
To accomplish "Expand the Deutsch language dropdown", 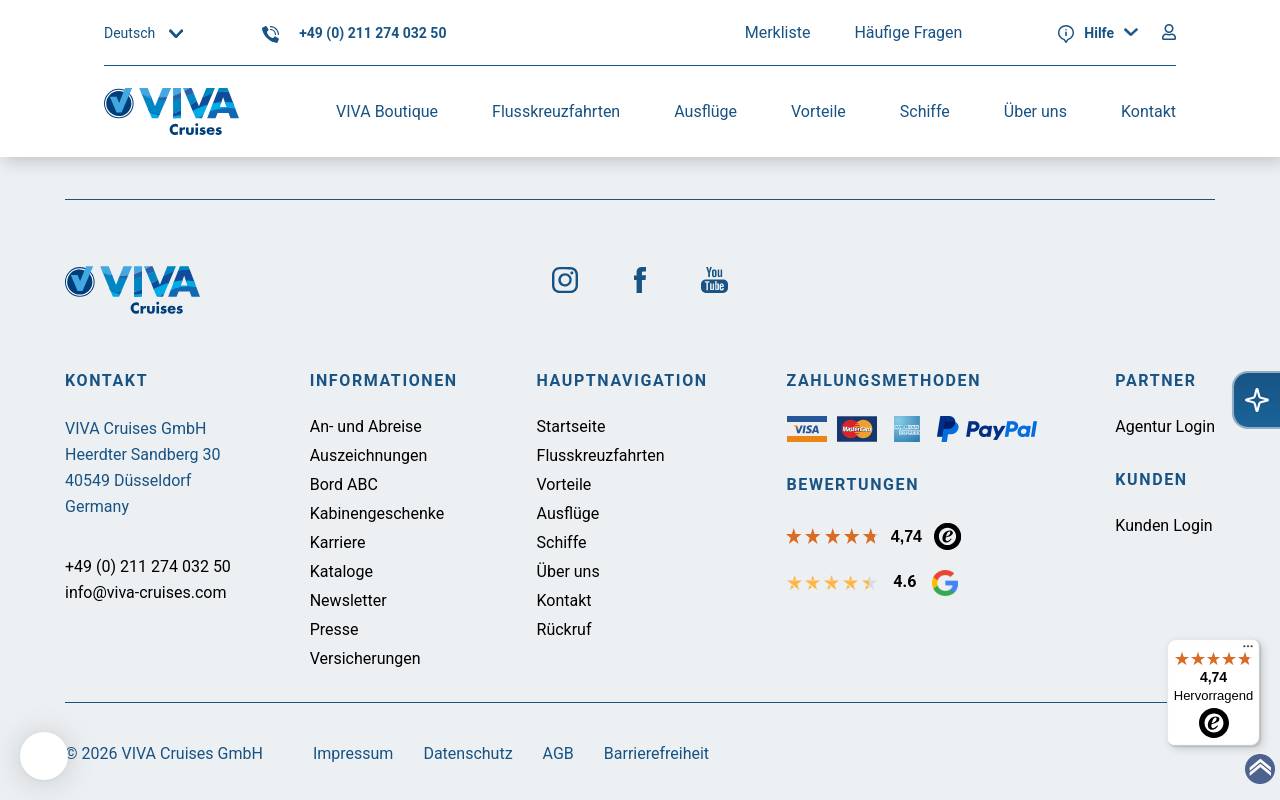I will coord(144,33).
